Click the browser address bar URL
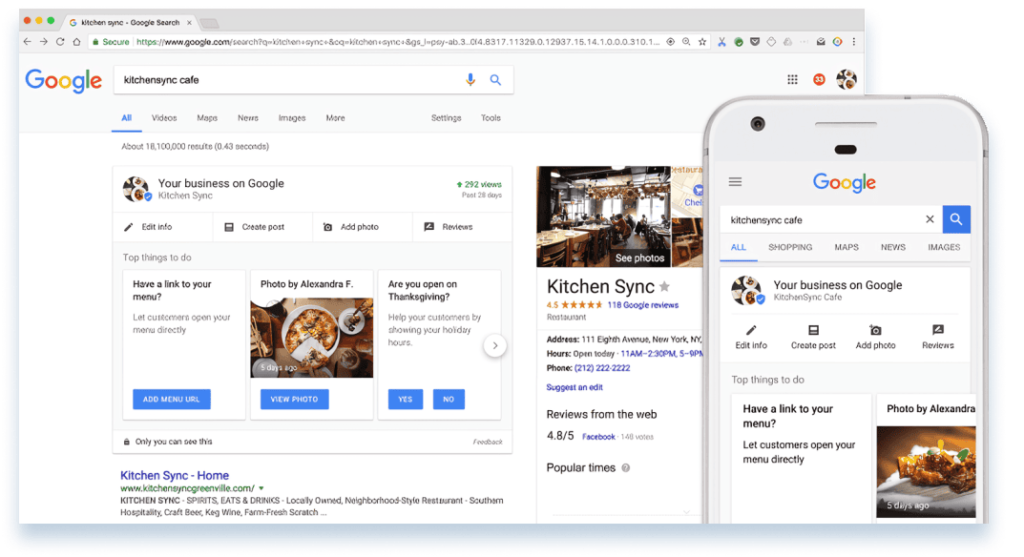The width and height of the screenshot is (1024, 557). click(x=397, y=42)
